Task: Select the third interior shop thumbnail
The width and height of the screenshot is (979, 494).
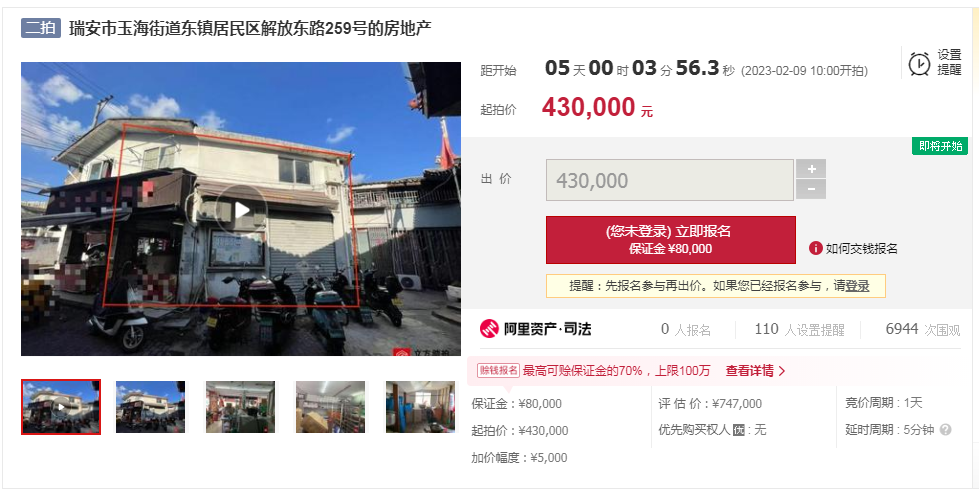Action: 240,407
